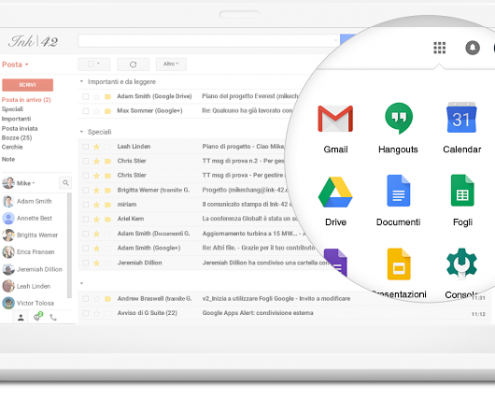The height and width of the screenshot is (400, 495).
Task: Collapse the Importanti e da leggere section
Action: [x=82, y=81]
